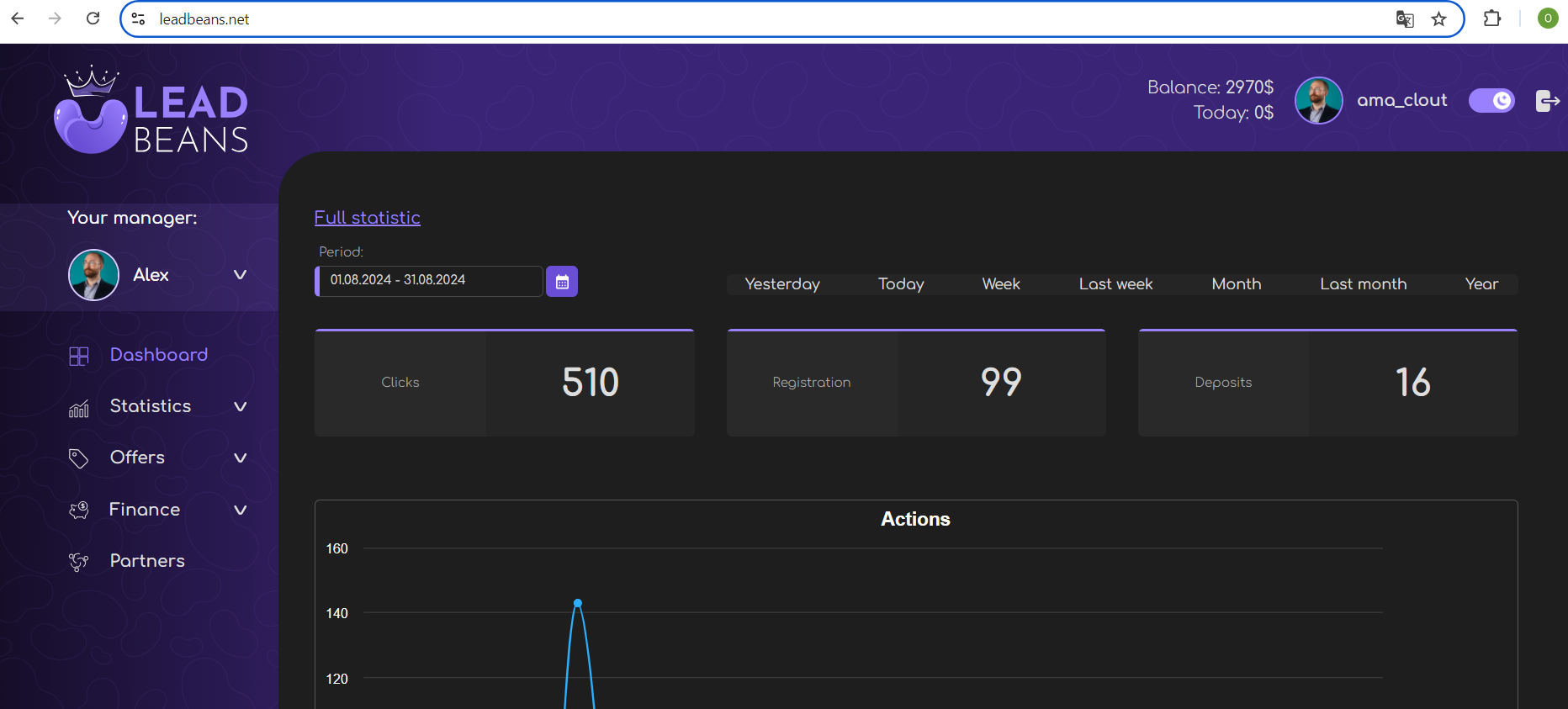Expand the Offers submenu chevron
This screenshot has width=1568, height=709.
pyautogui.click(x=240, y=458)
